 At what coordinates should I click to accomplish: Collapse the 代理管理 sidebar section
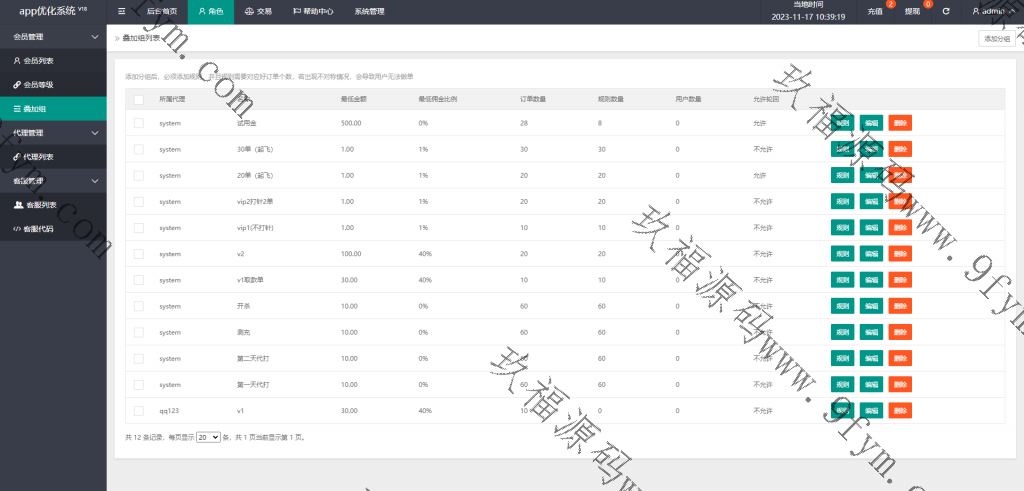95,133
